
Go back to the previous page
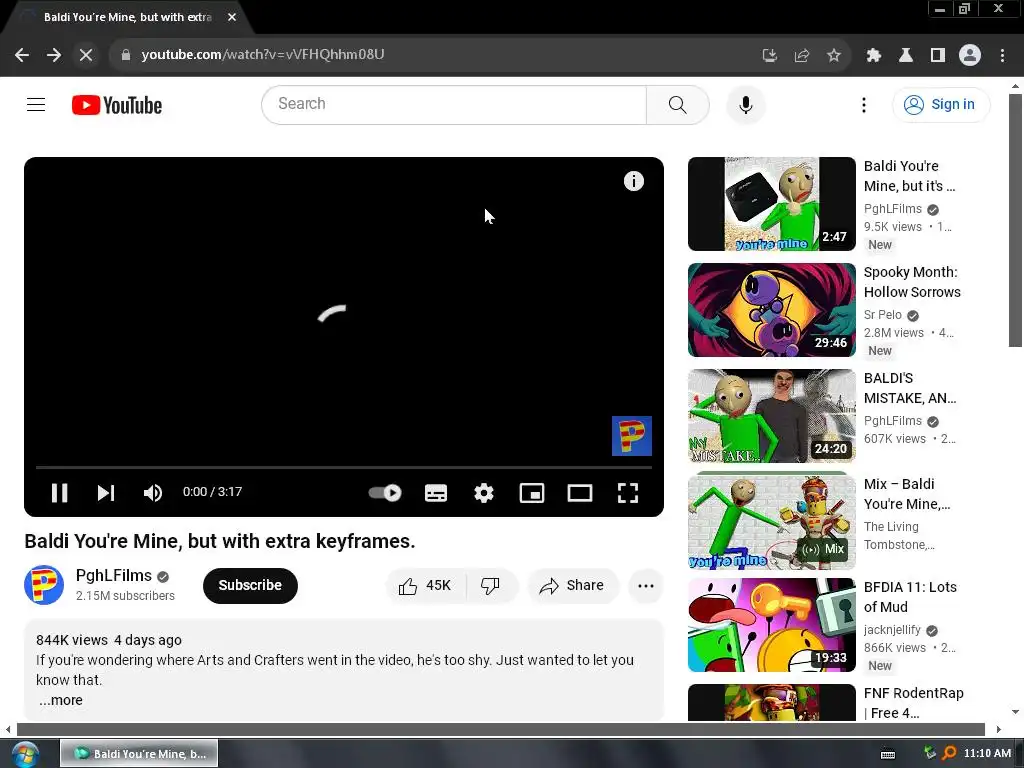click(x=22, y=55)
